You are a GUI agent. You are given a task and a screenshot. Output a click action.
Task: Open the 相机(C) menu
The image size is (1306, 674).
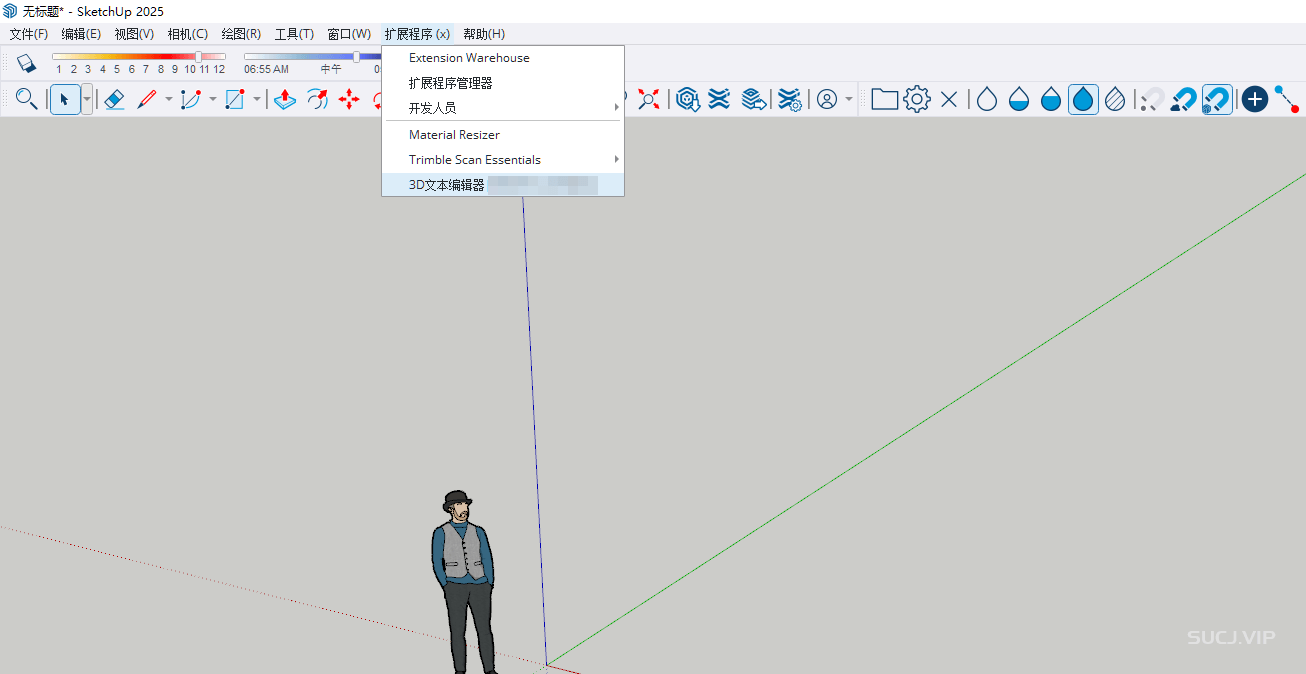188,34
